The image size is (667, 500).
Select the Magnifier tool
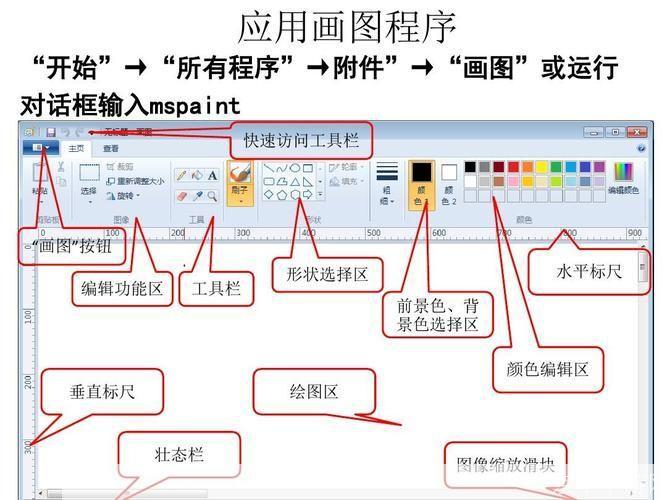click(x=212, y=196)
